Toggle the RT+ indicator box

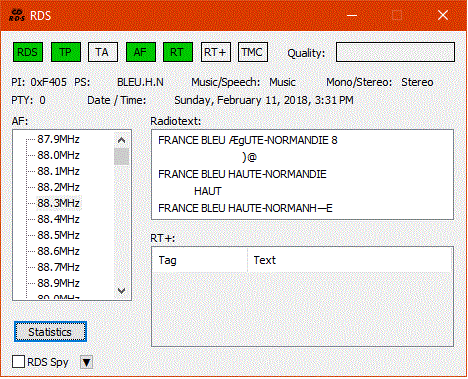pos(216,52)
